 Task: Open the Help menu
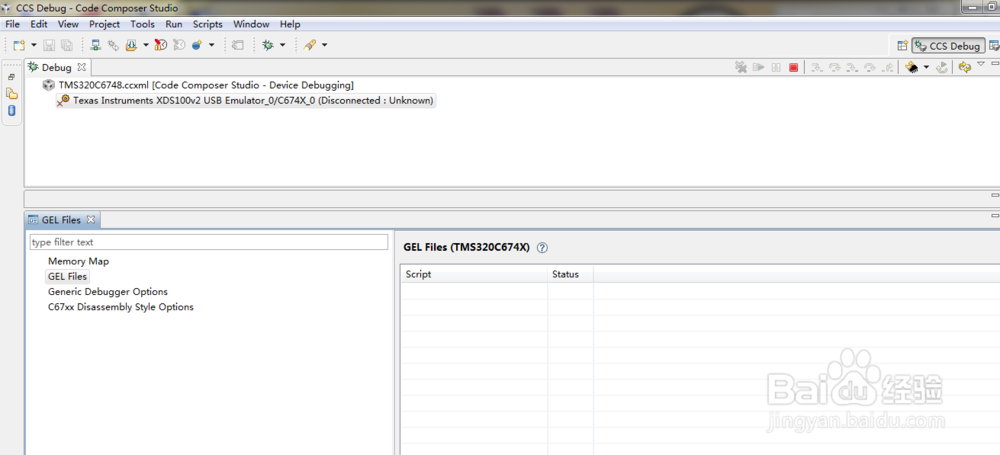tap(290, 24)
